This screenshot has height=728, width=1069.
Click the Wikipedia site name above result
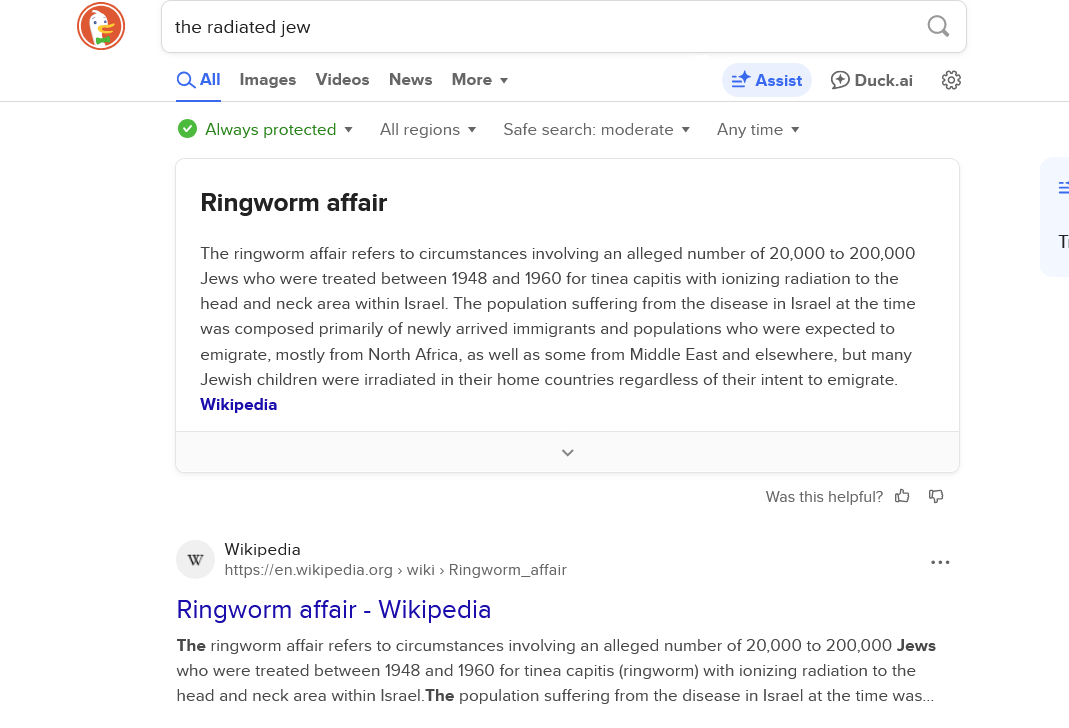pyautogui.click(x=262, y=549)
